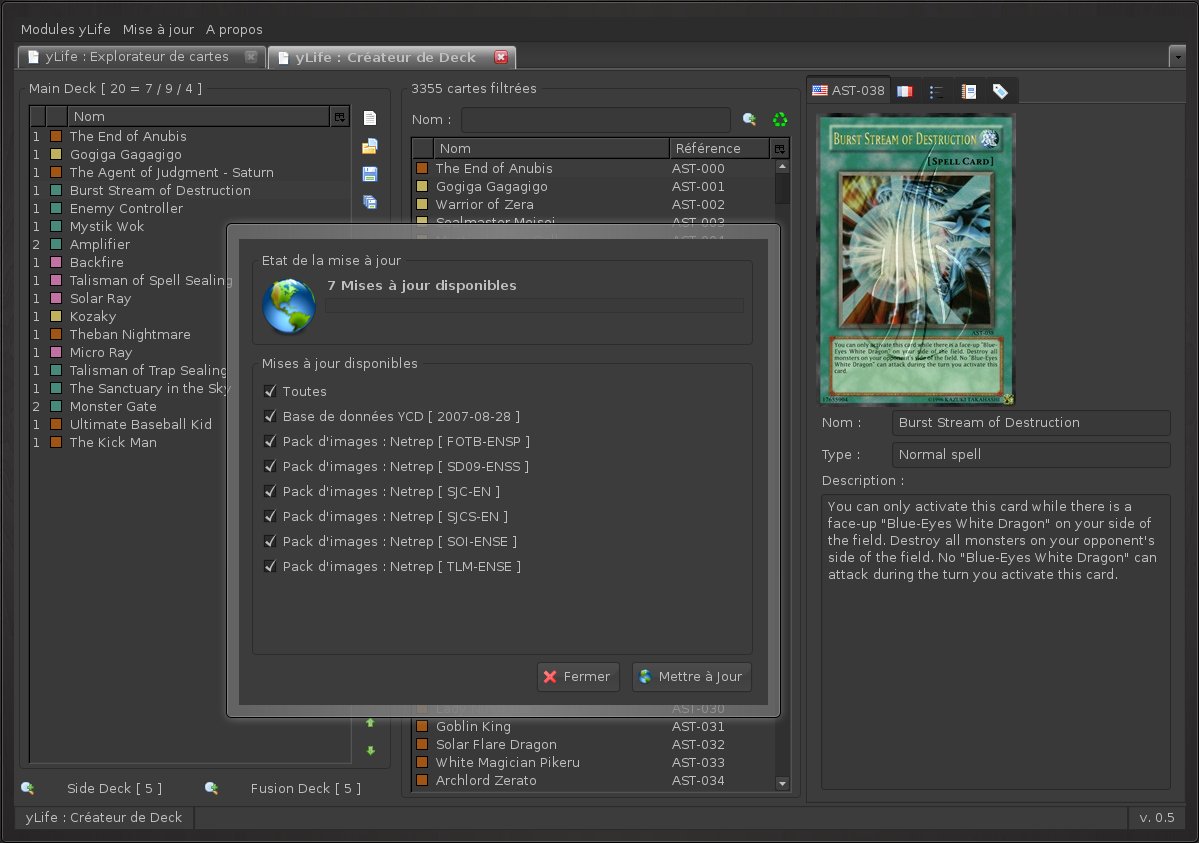Click the filtered list scrollbar down arrow
This screenshot has width=1199, height=843.
click(782, 783)
